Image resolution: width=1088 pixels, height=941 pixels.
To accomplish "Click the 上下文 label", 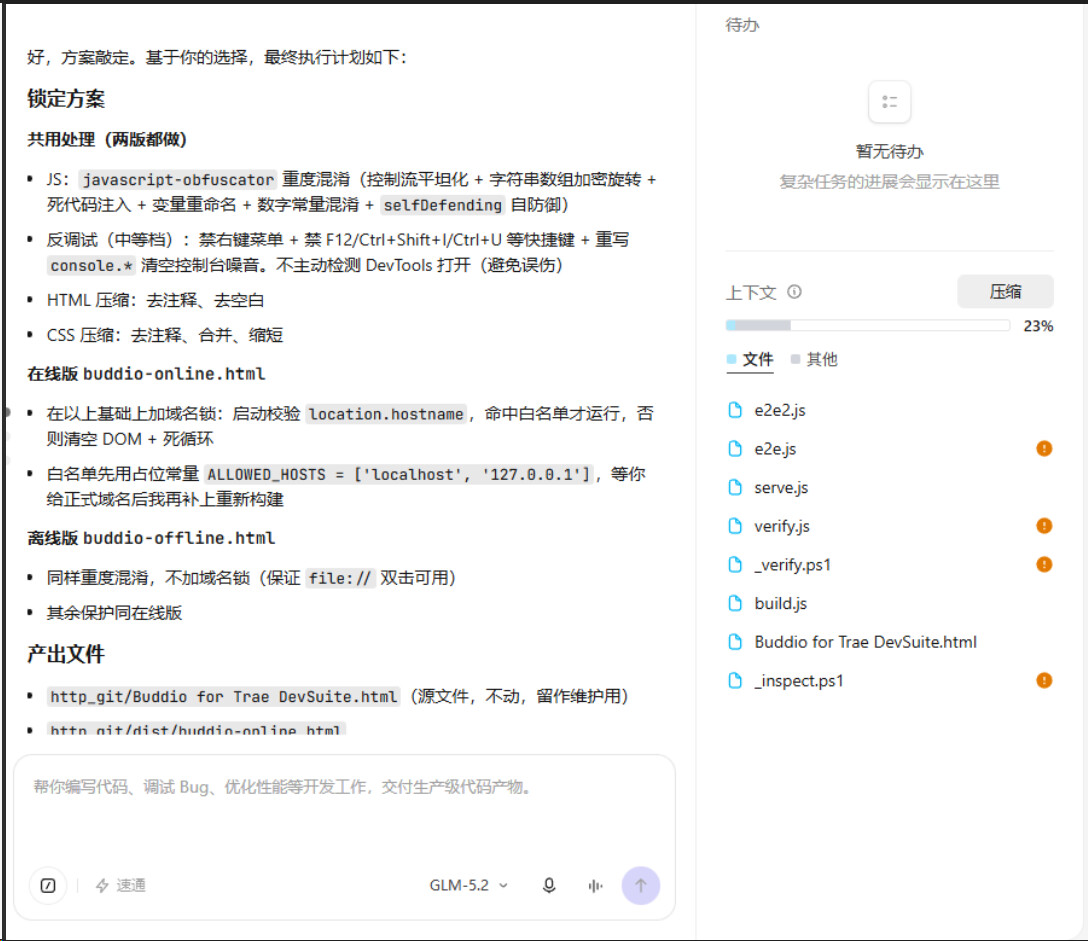I will click(x=751, y=292).
